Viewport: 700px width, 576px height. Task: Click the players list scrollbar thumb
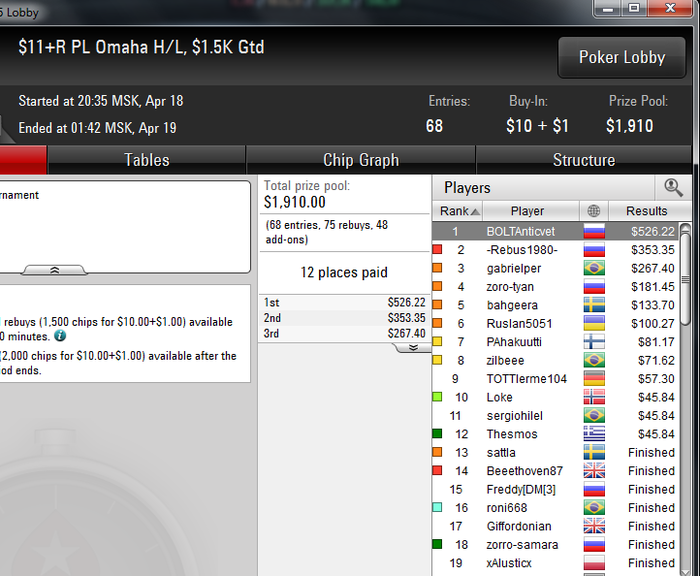pyautogui.click(x=685, y=277)
